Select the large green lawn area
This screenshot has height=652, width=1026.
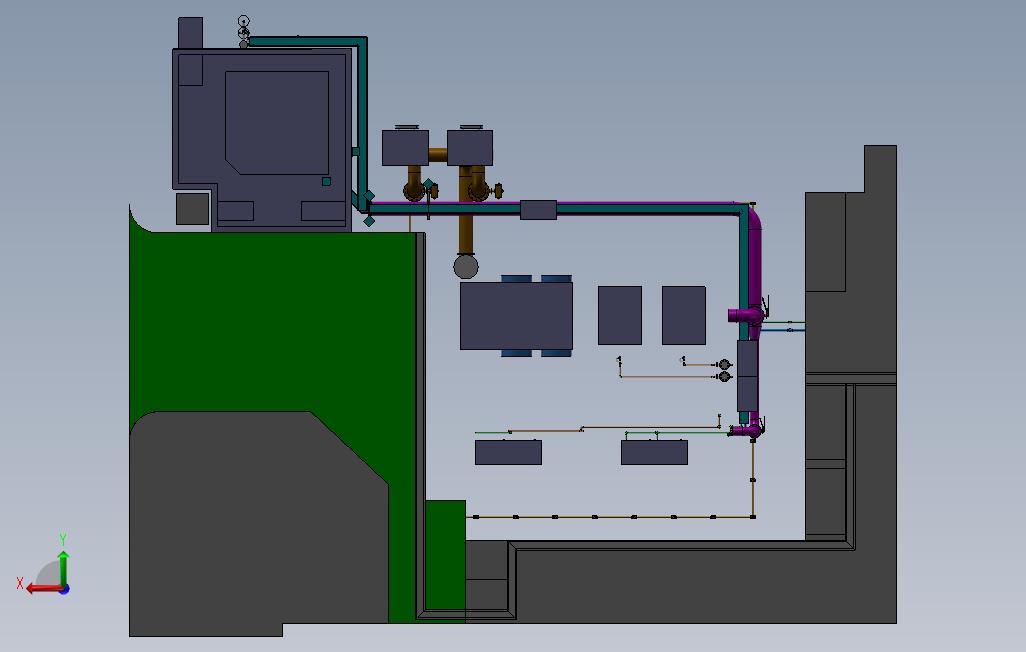pyautogui.click(x=275, y=321)
